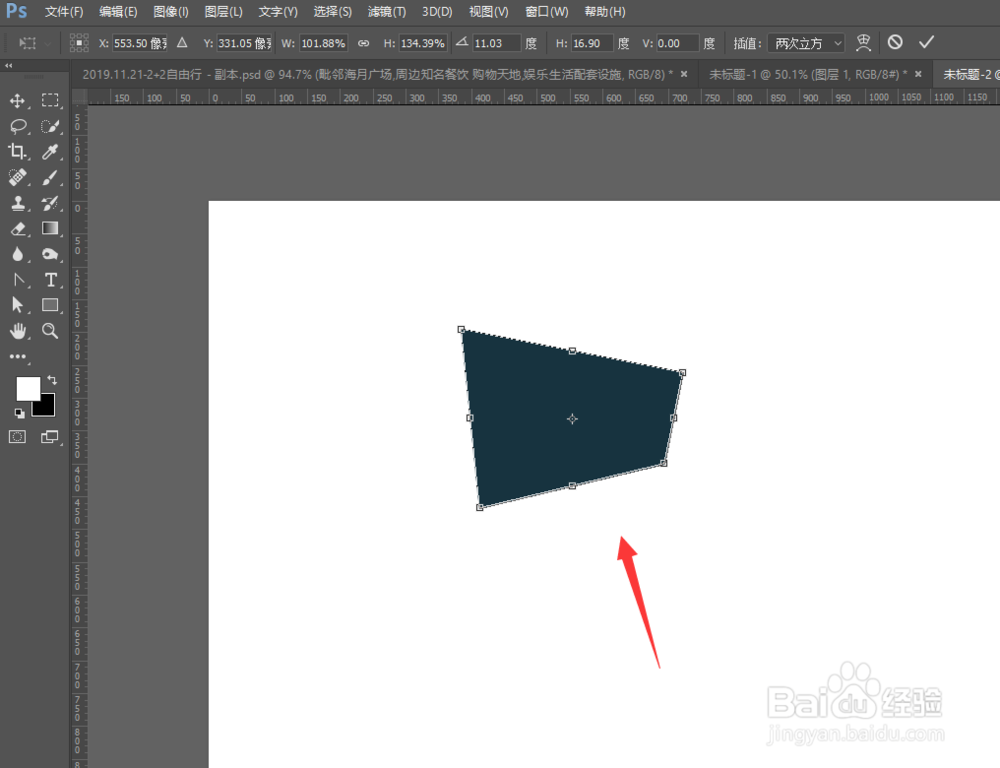Open the 3D(D) menu
Viewport: 1000px width, 768px height.
pos(437,11)
